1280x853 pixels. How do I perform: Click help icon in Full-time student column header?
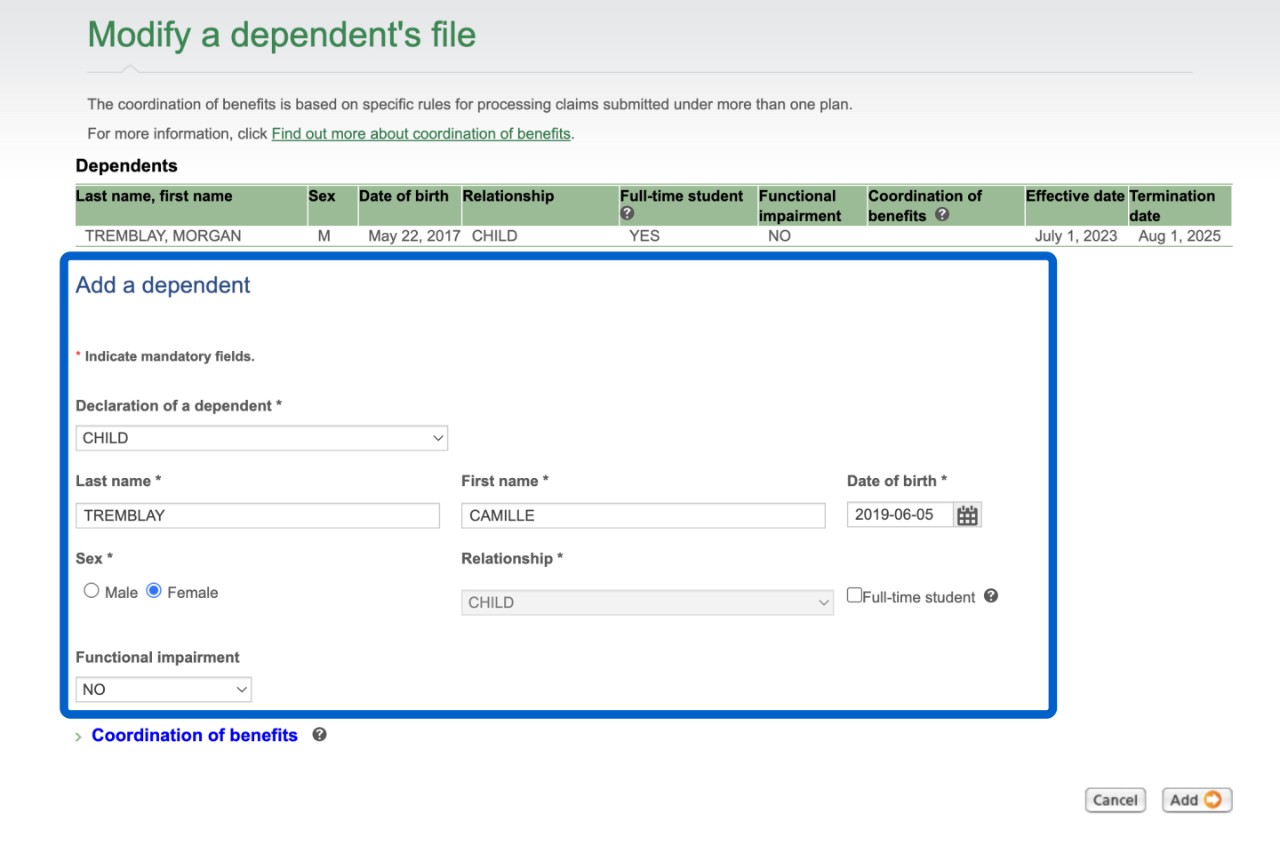627,214
